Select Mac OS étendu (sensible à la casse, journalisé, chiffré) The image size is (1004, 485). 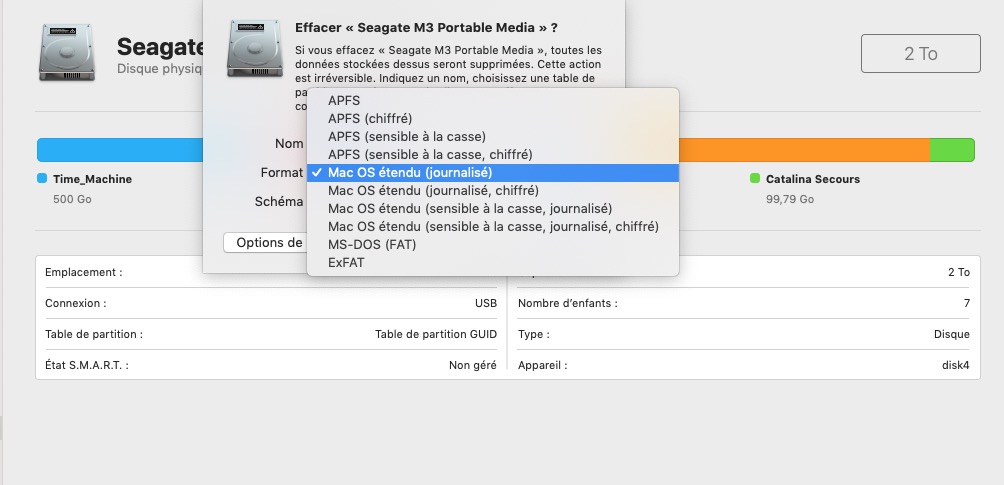(493, 227)
